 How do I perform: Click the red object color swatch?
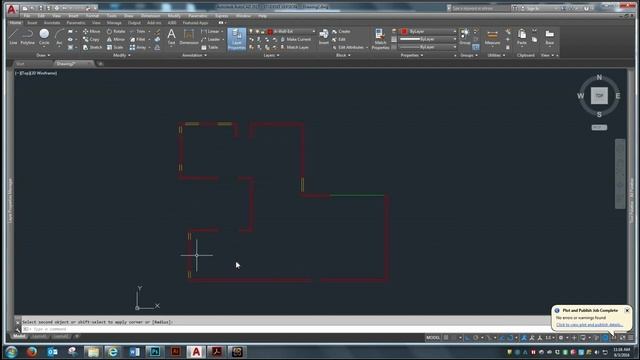click(x=404, y=31)
